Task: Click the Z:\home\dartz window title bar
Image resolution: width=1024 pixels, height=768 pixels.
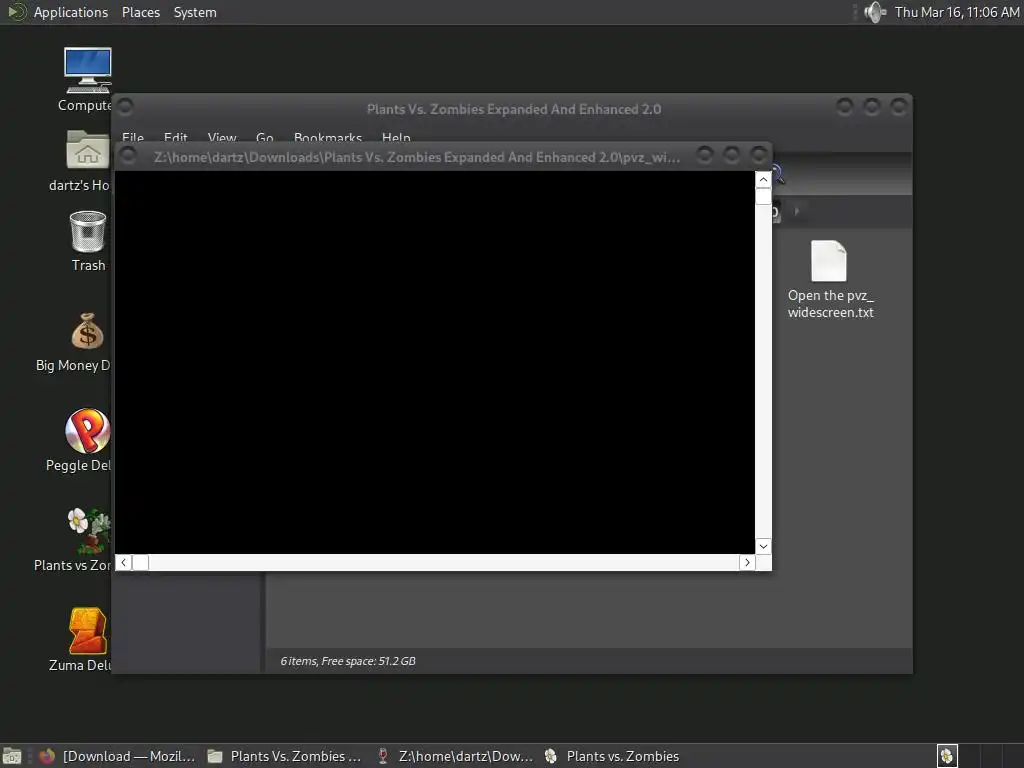Action: tap(417, 157)
